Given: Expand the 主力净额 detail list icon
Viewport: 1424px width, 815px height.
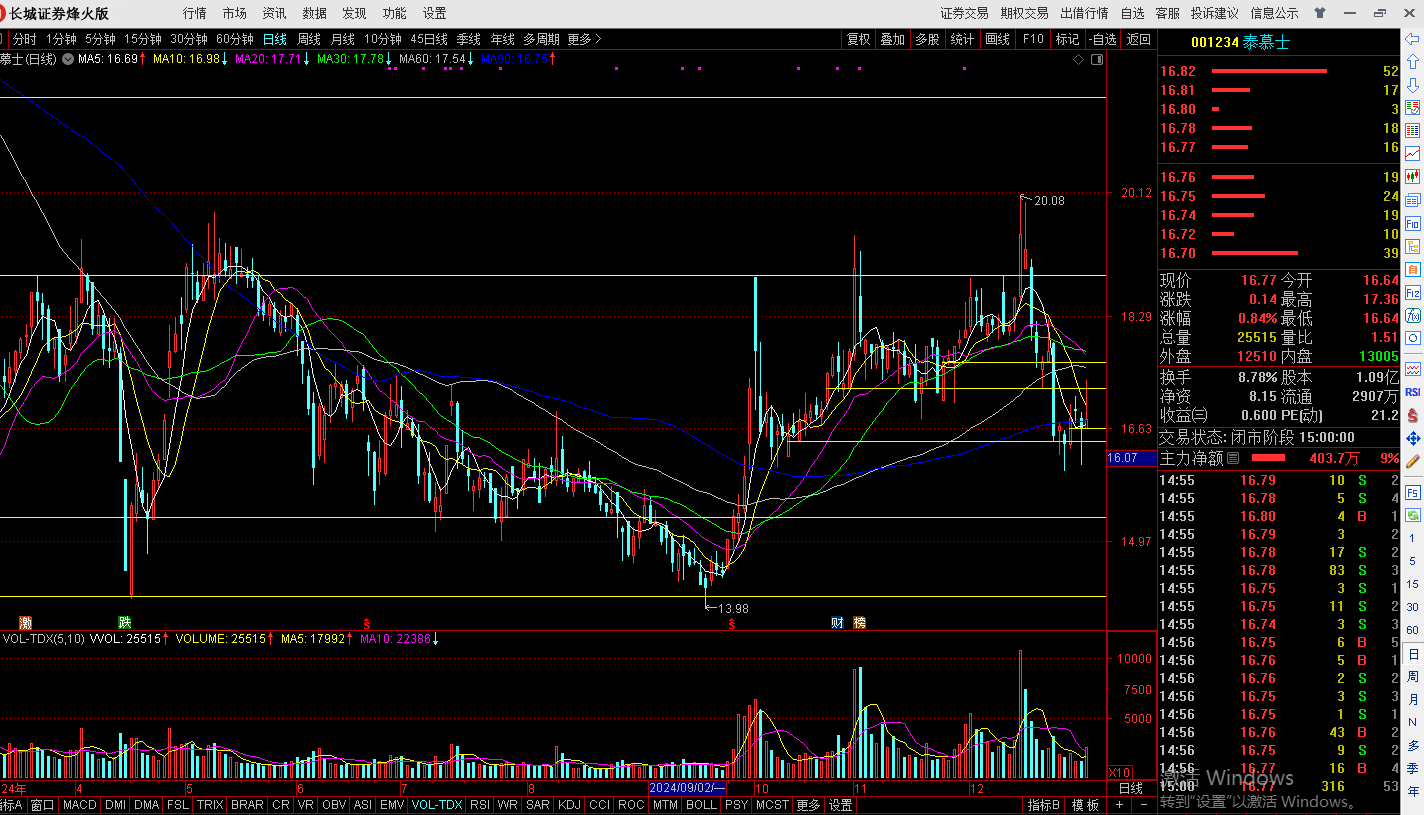Looking at the screenshot, I should click(x=1233, y=458).
